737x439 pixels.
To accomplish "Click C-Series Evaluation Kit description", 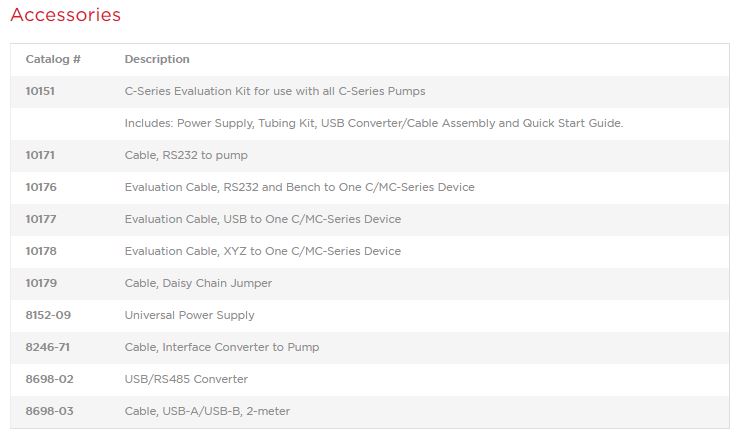I will point(275,91).
